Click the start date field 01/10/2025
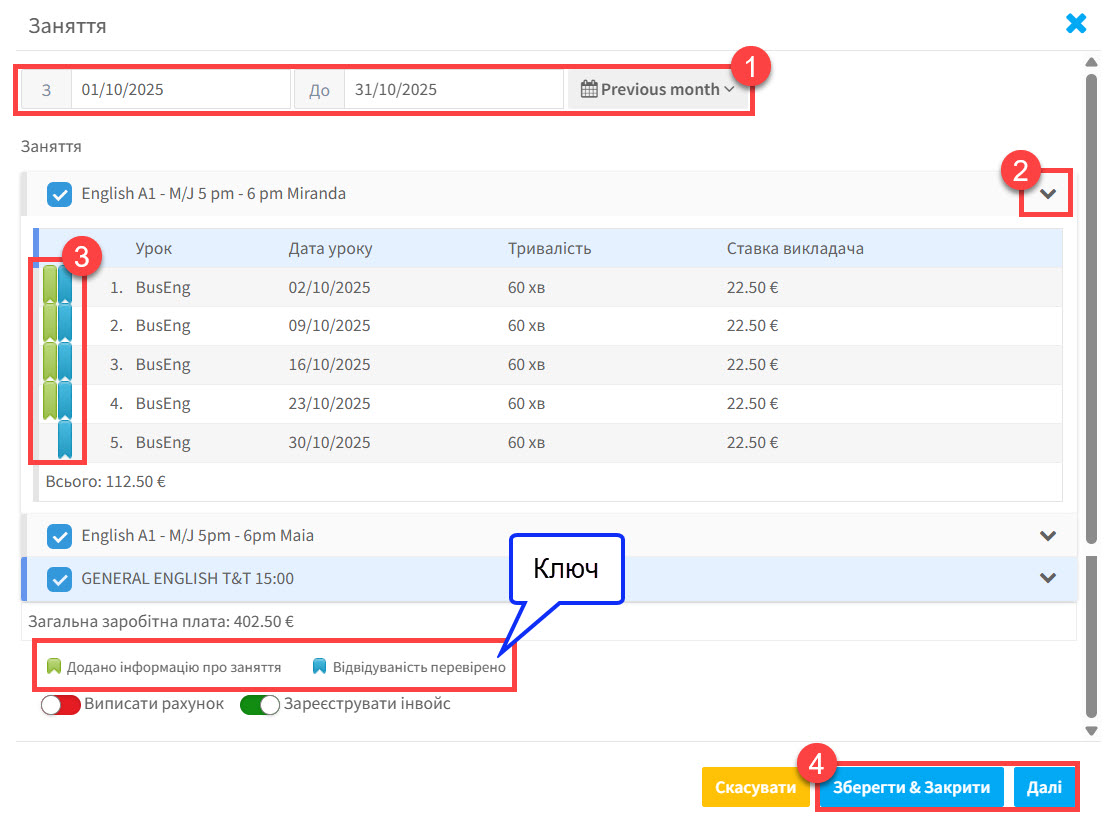The width and height of the screenshot is (1110, 827). click(x=180, y=89)
